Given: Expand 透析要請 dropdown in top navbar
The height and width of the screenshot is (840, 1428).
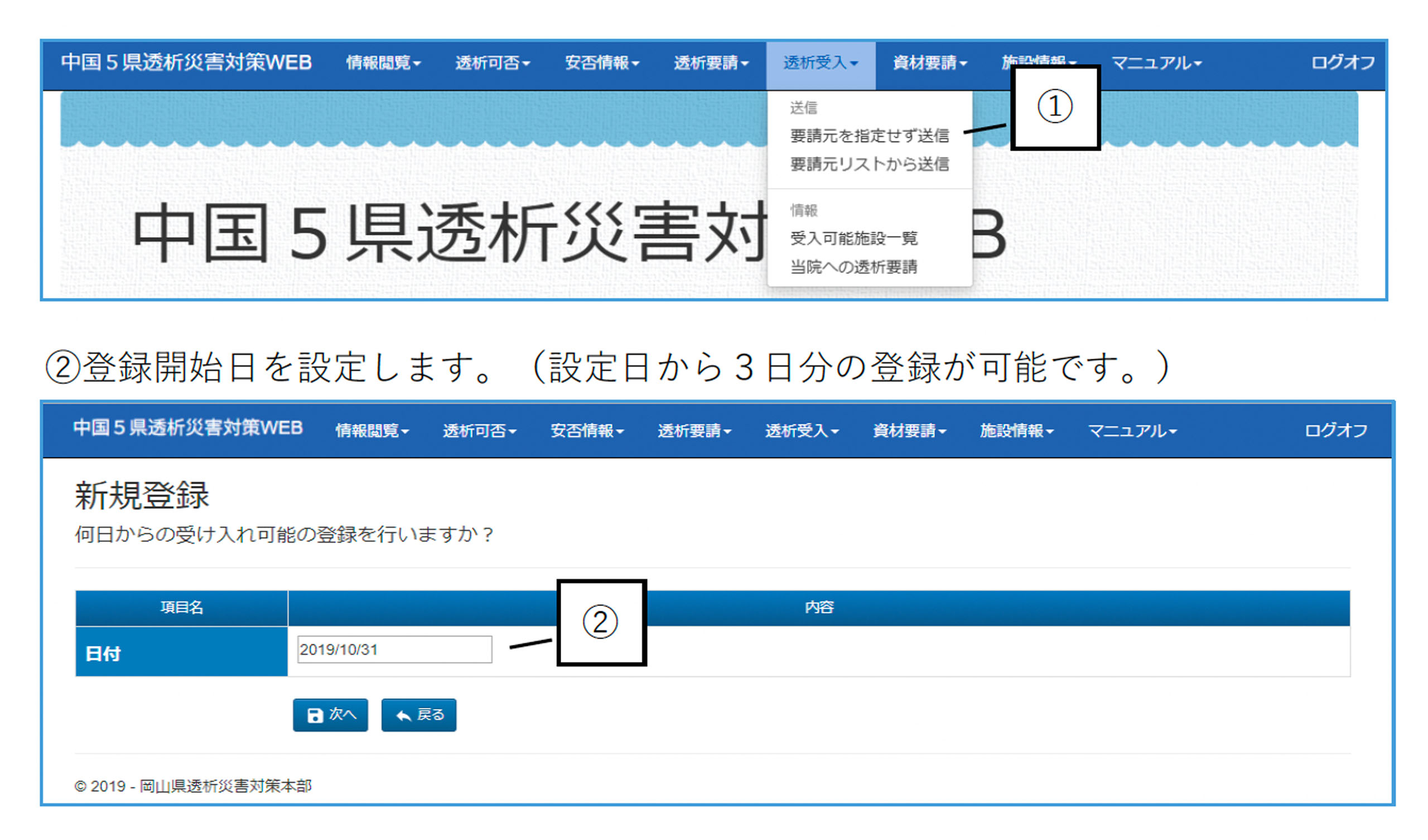Looking at the screenshot, I should tap(711, 62).
